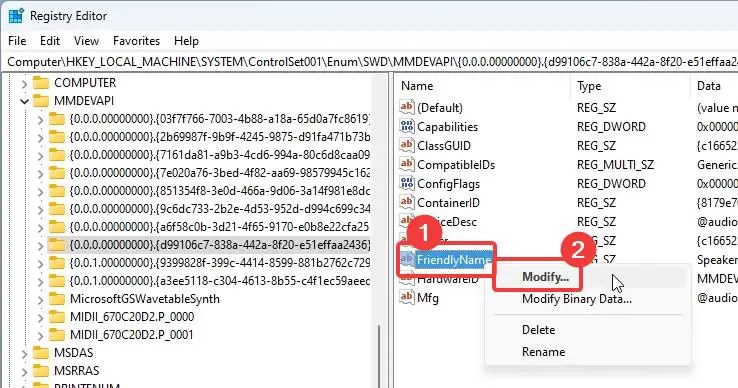Click the Mfg string value icon

pyautogui.click(x=407, y=297)
